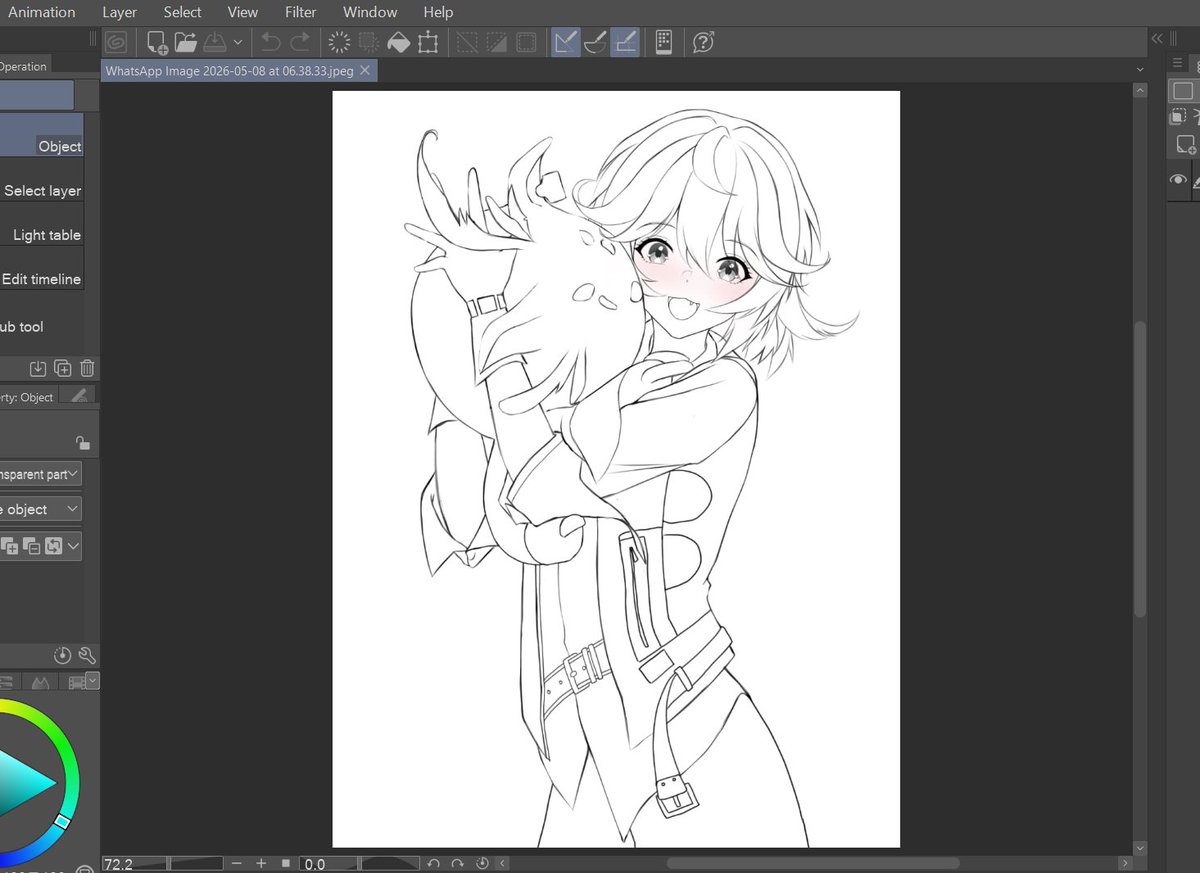Image resolution: width=1200 pixels, height=873 pixels.
Task: Click the Invert selected area icon
Action: tap(496, 42)
